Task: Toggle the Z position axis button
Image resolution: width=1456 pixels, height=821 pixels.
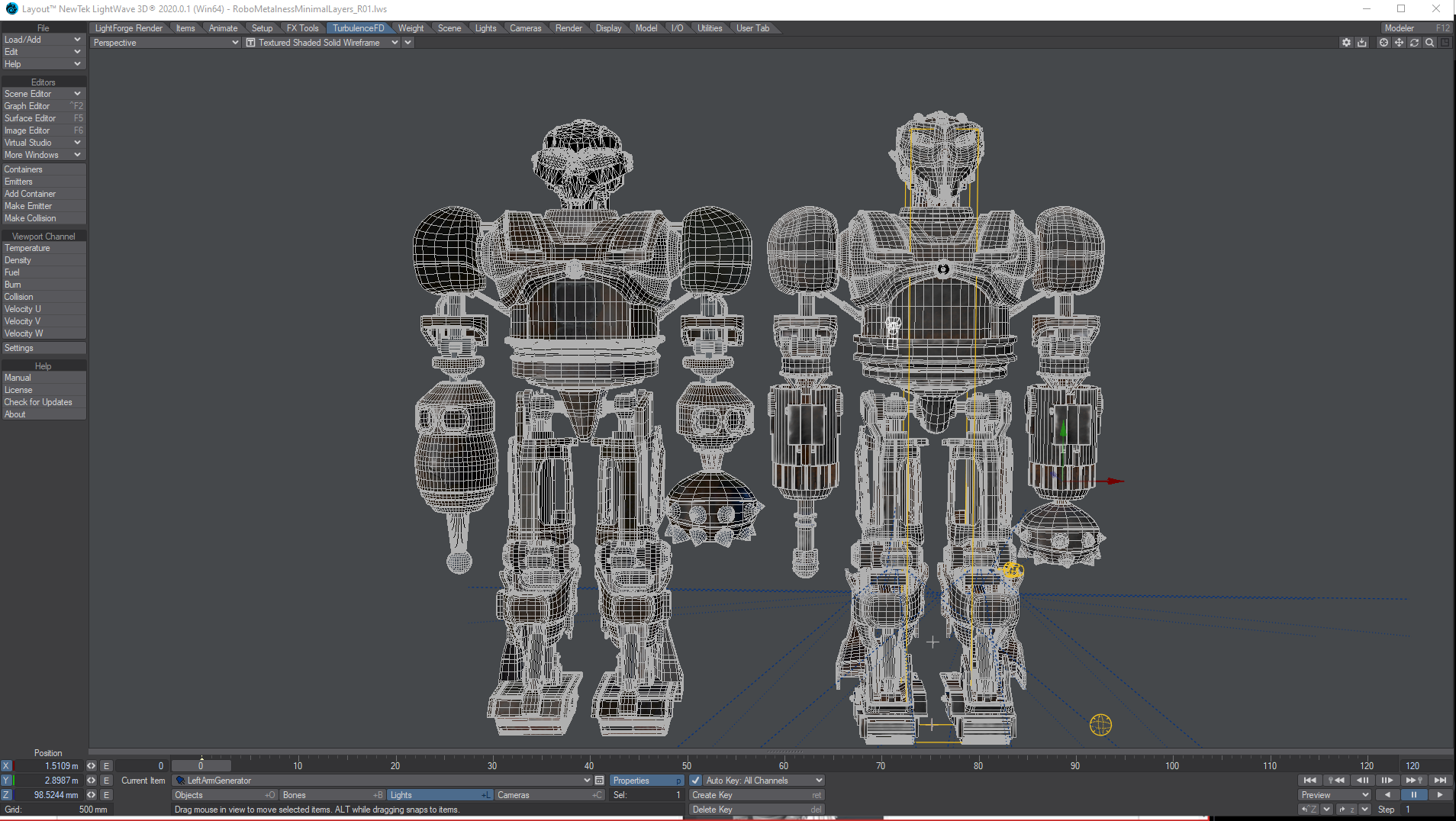Action: click(x=6, y=795)
